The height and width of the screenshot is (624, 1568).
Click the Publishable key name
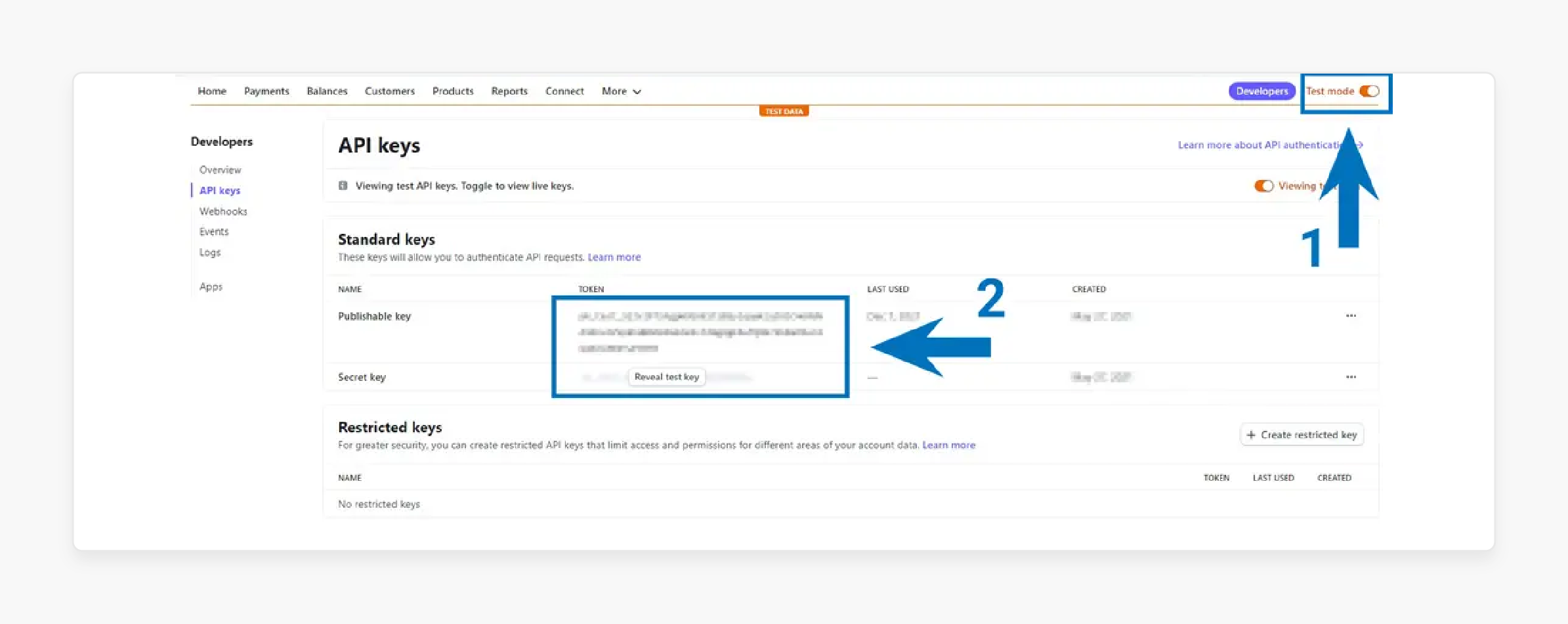click(x=374, y=317)
